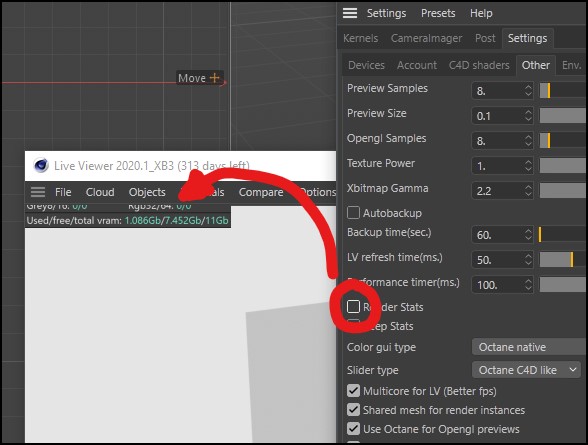Click the Opengl Samples stepper arrows
The width and height of the screenshot is (588, 445).
coord(528,141)
